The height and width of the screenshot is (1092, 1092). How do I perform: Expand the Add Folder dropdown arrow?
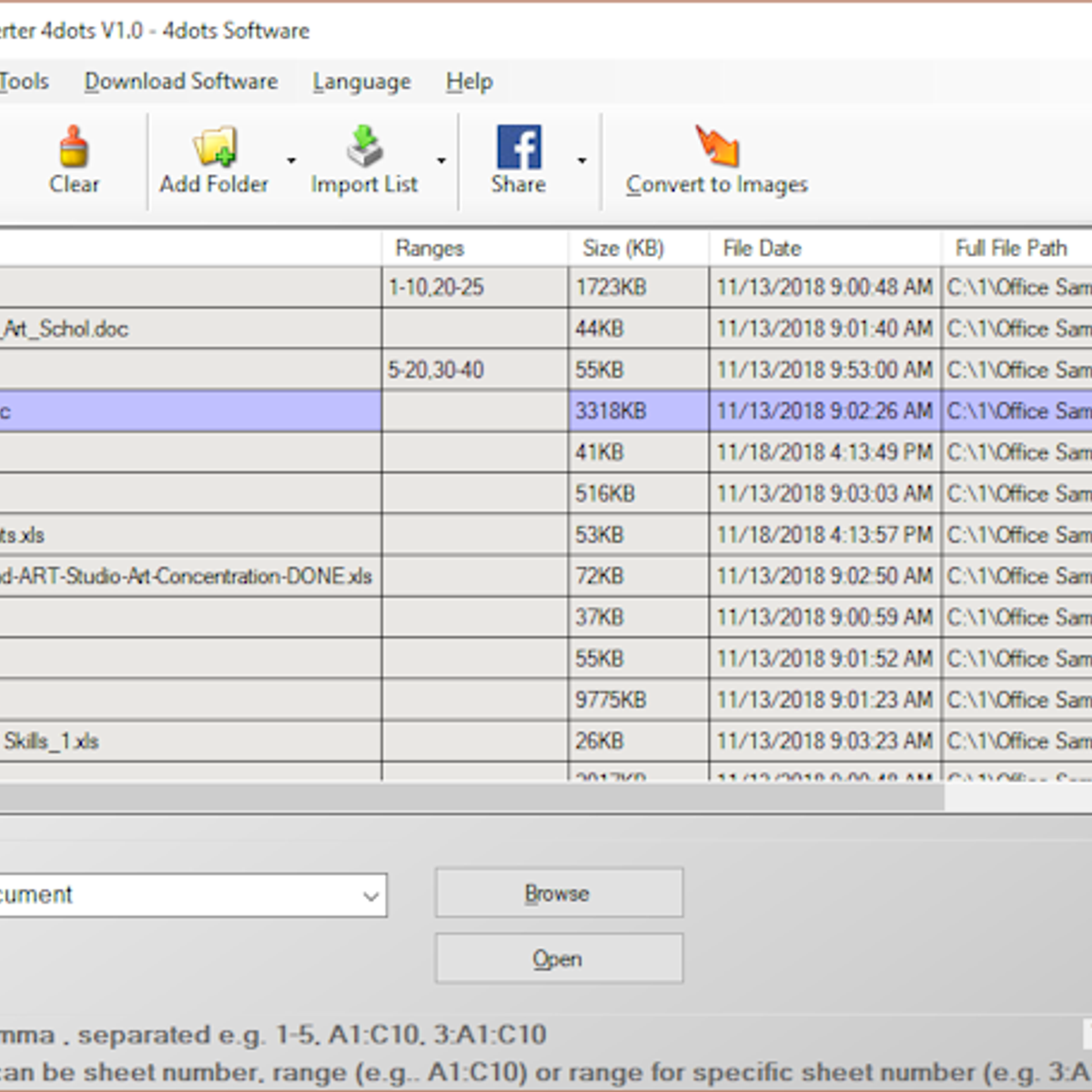(x=290, y=160)
